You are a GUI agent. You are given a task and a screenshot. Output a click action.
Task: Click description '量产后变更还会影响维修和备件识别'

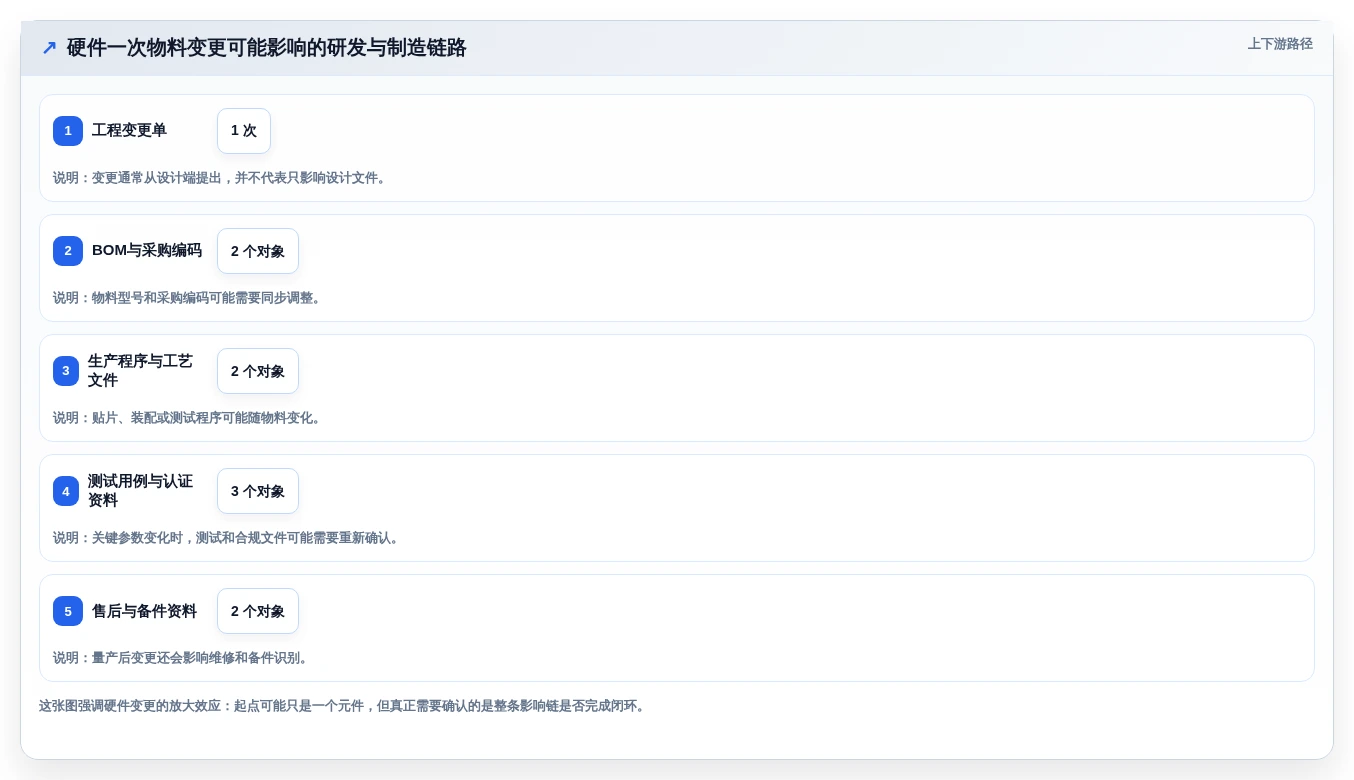click(182, 658)
